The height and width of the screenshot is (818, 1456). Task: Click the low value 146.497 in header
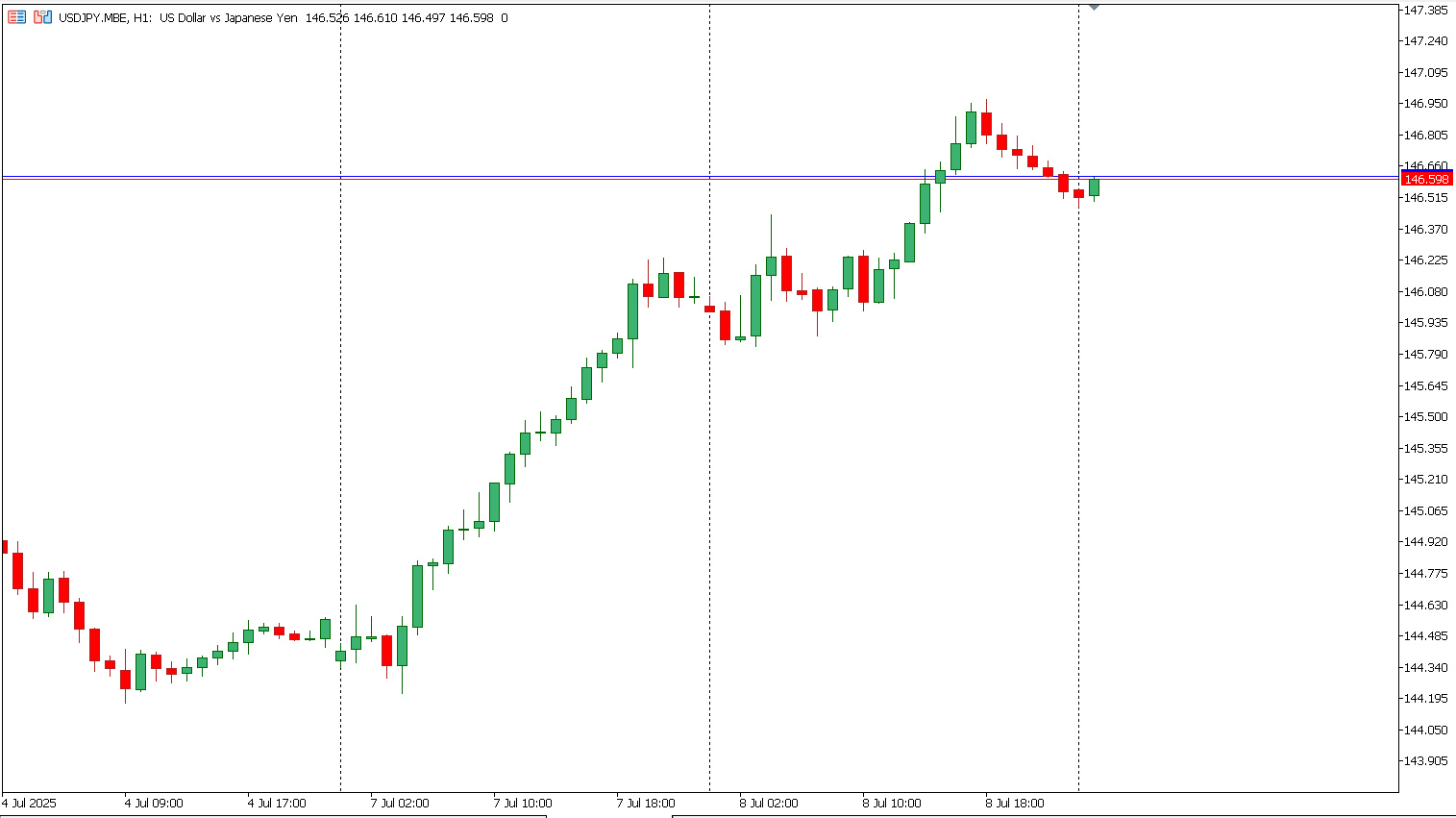(423, 18)
